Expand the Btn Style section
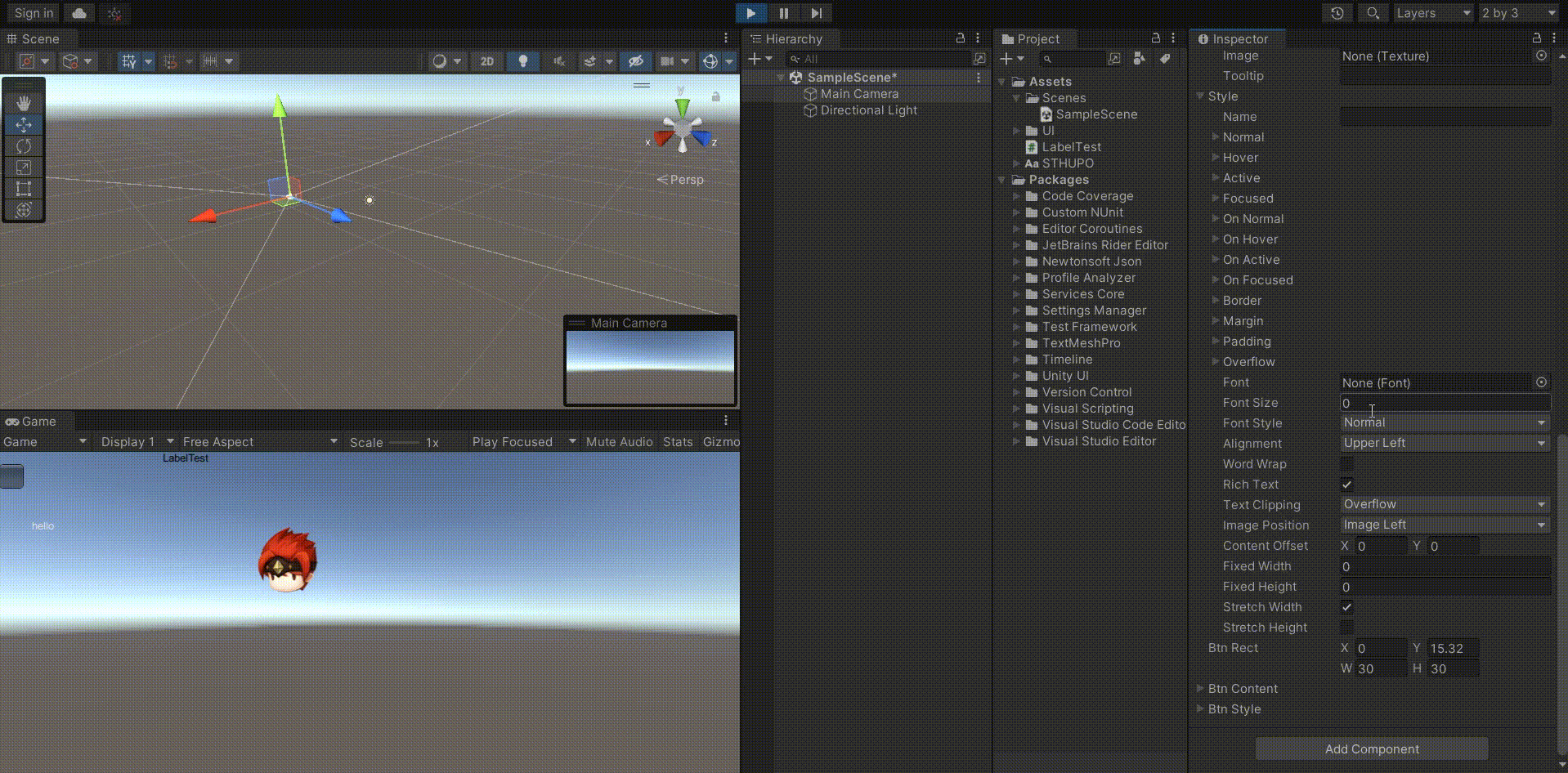 click(1200, 709)
